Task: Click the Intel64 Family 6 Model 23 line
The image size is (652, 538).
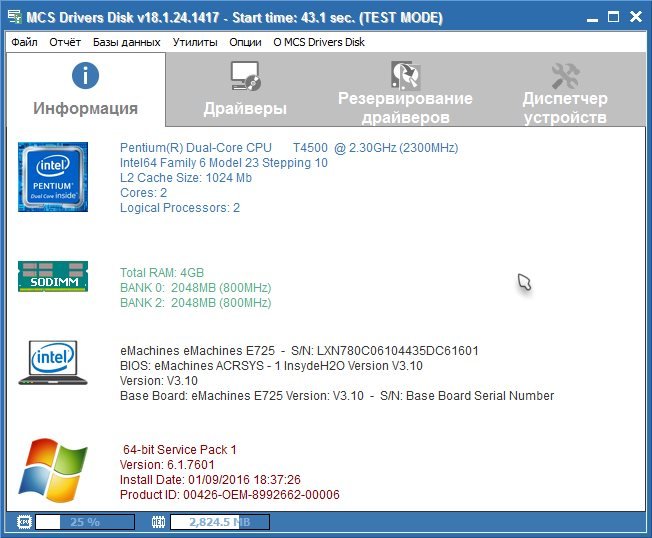Action: click(x=224, y=163)
